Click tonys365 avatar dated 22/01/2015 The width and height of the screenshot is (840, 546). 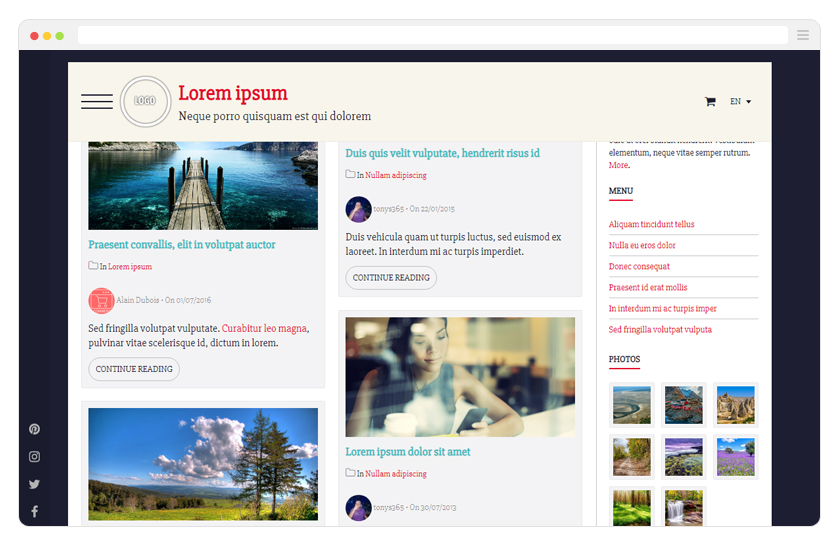[x=358, y=210]
